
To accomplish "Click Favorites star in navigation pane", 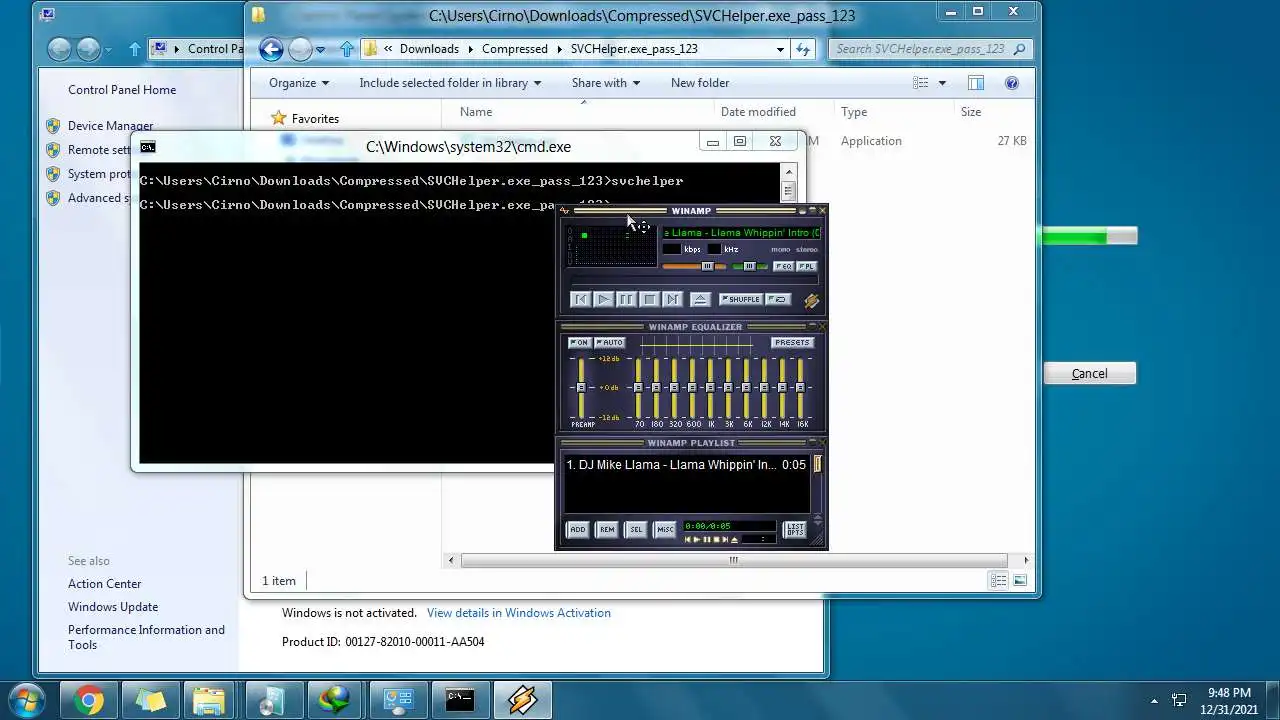I will tap(279, 118).
